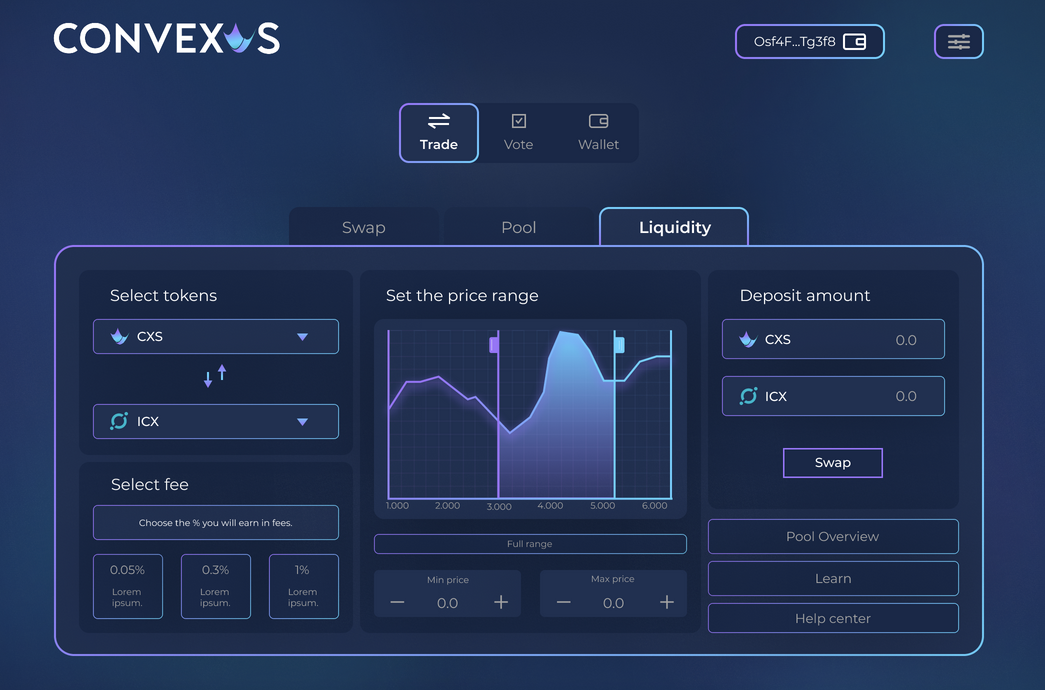The height and width of the screenshot is (690, 1045).
Task: Select the 0.05% fee option
Action: pos(127,586)
